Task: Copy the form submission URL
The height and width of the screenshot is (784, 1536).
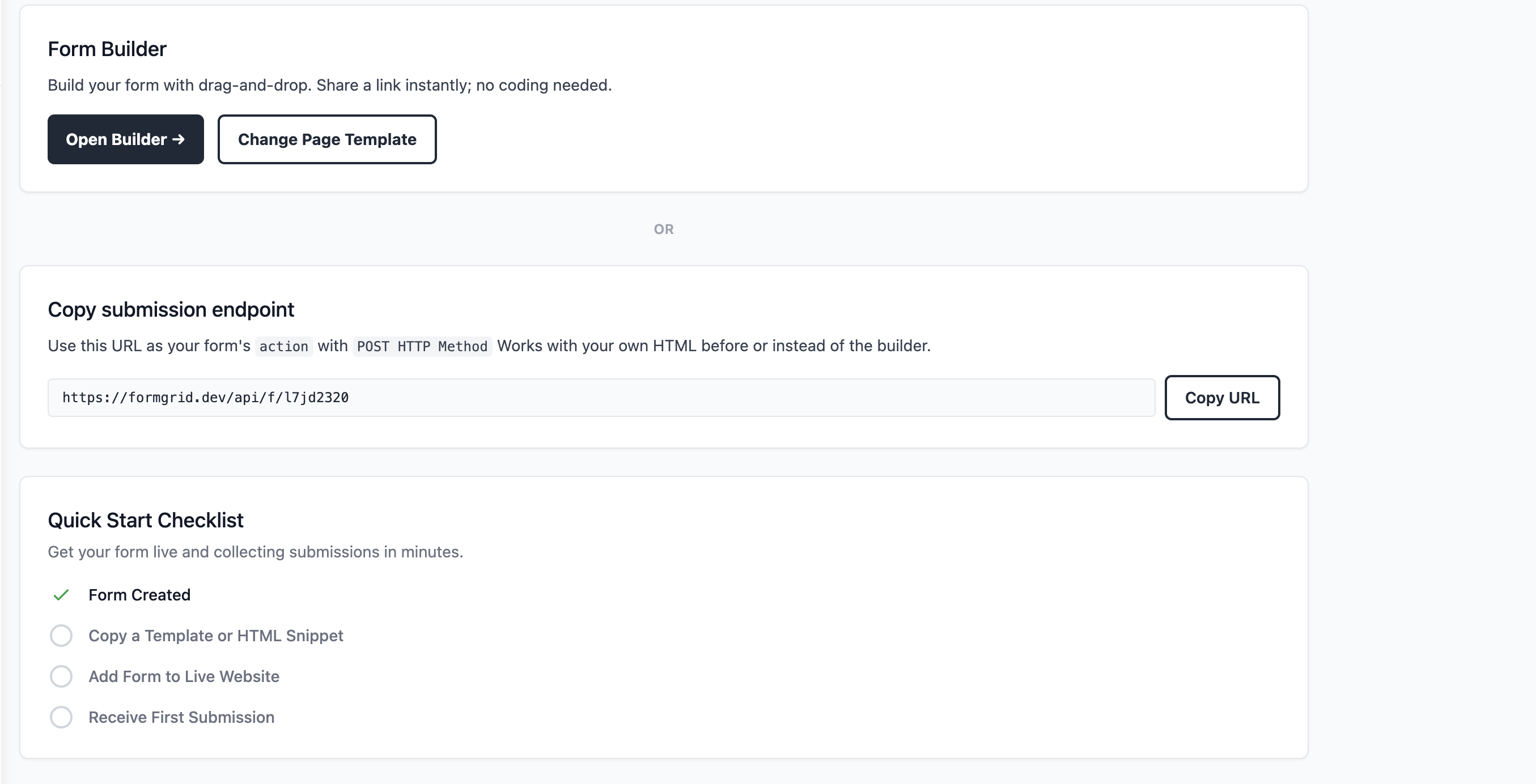Action: pos(1221,397)
